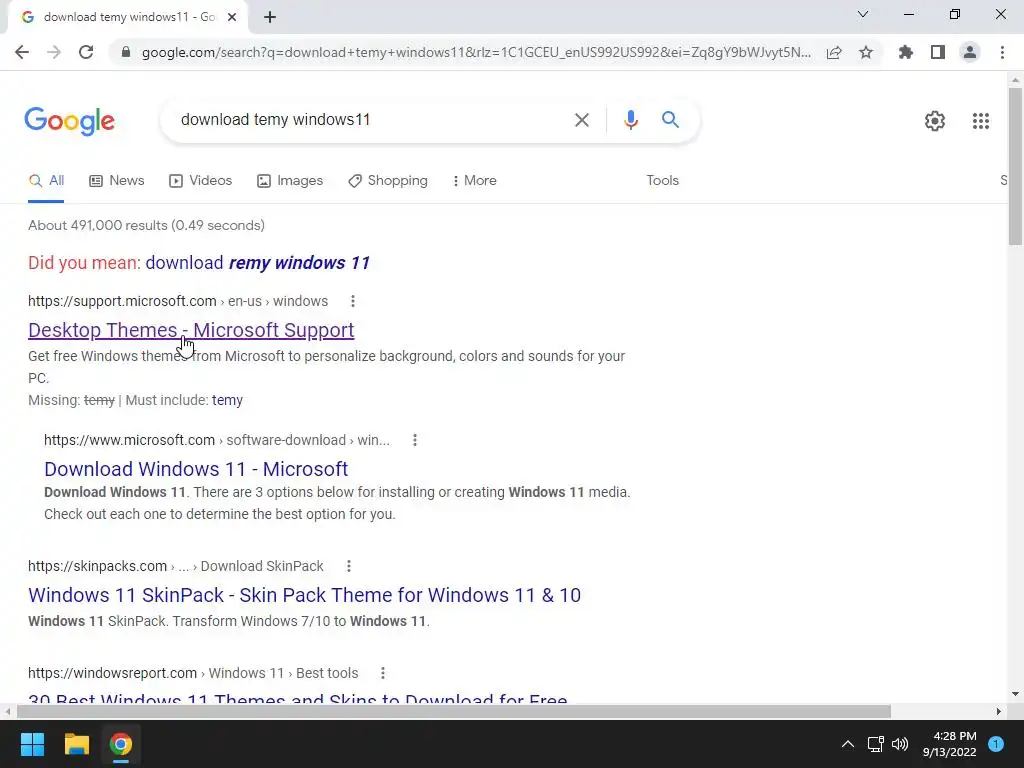This screenshot has height=768, width=1024.
Task: Switch to the Shopping tab
Action: [388, 181]
